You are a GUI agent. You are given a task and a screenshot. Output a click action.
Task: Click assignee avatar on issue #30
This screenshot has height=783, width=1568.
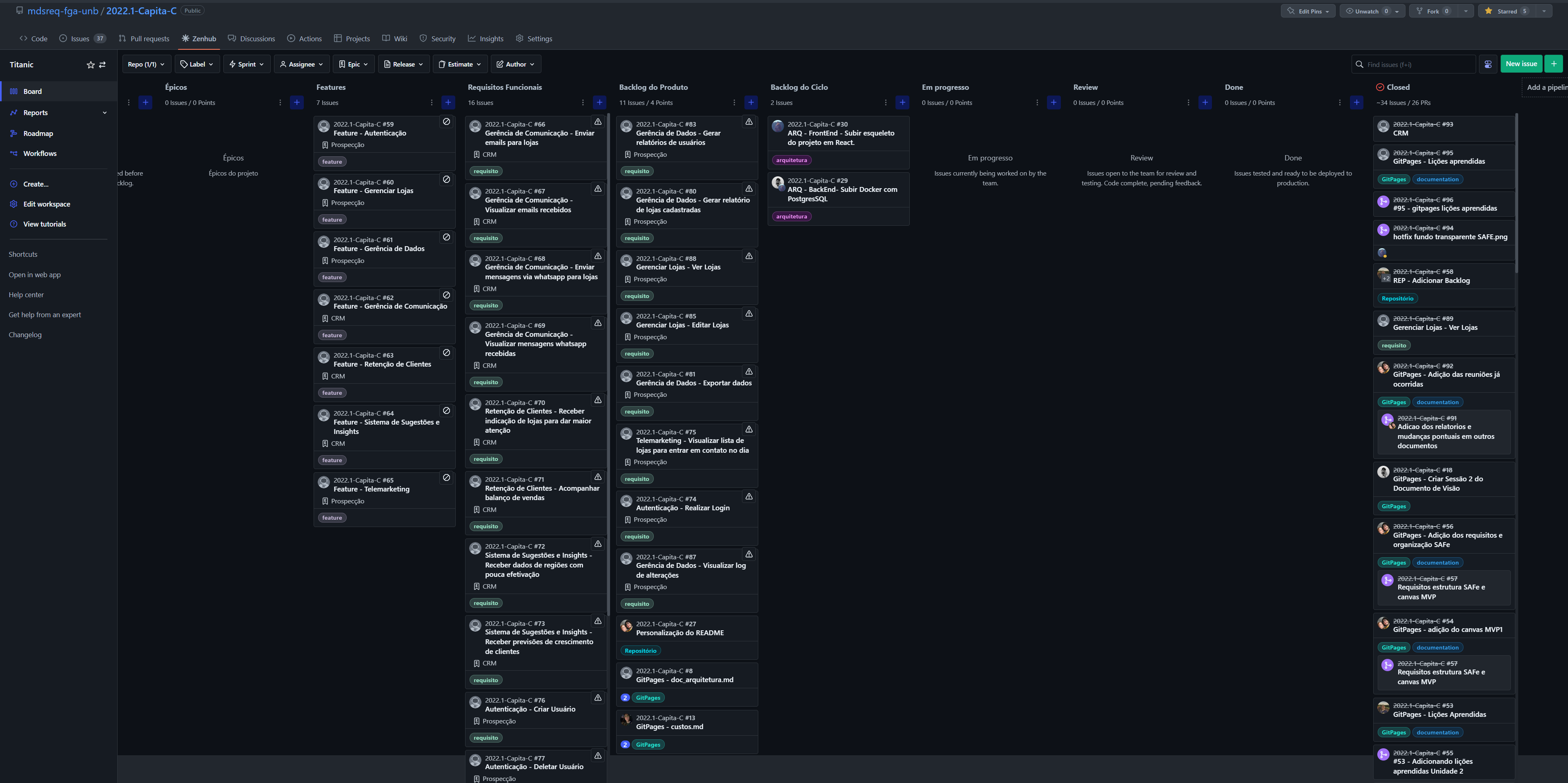pos(777,126)
